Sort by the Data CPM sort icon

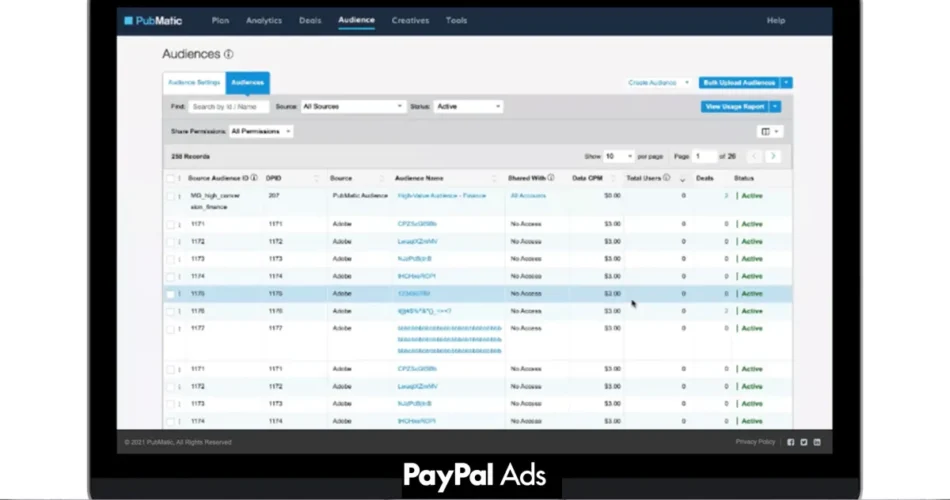click(613, 179)
